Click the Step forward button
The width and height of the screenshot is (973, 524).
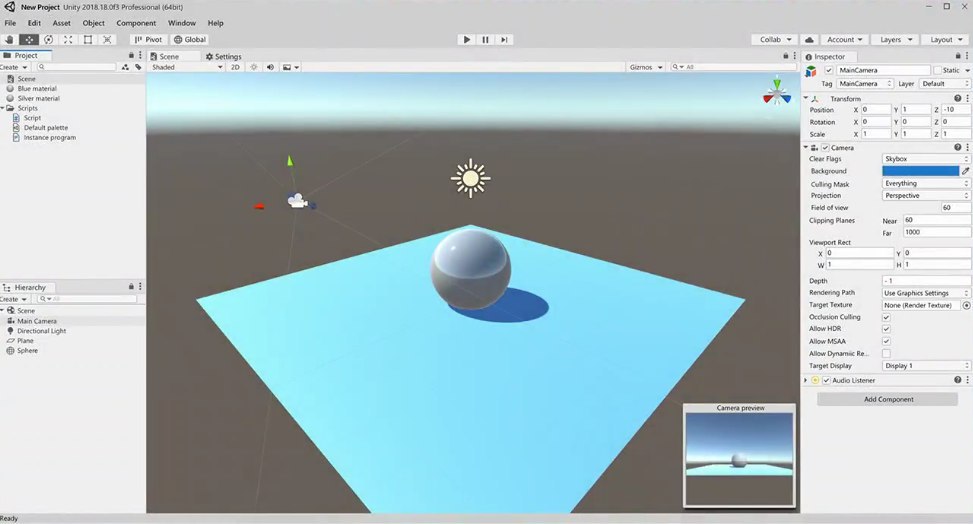coord(504,39)
